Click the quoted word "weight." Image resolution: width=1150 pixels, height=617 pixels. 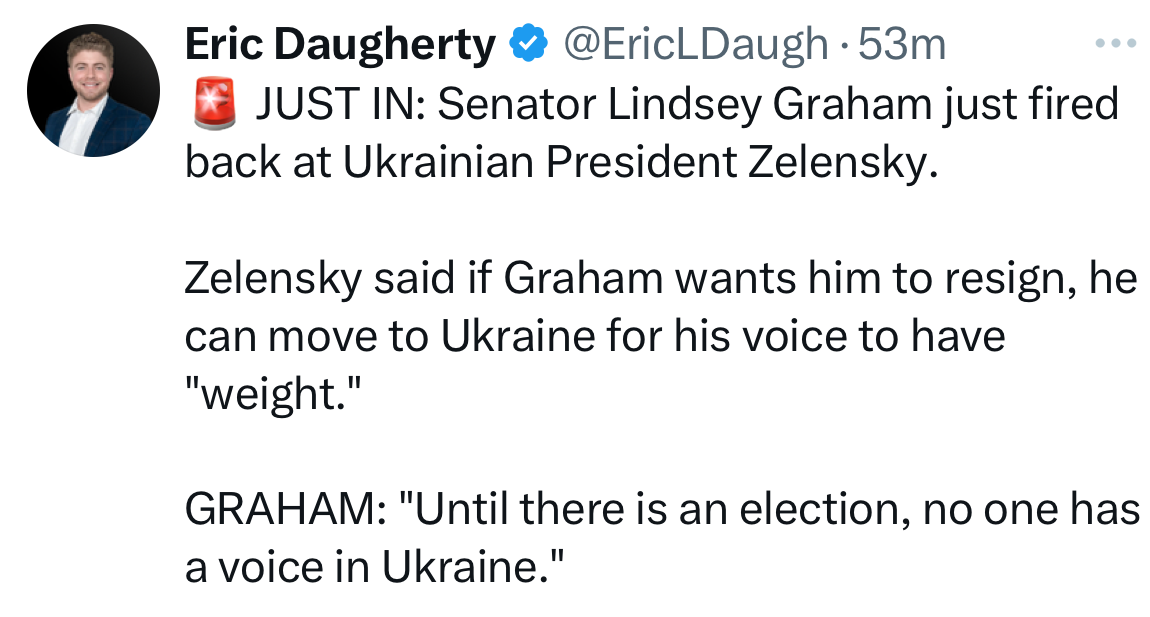pyautogui.click(x=269, y=395)
